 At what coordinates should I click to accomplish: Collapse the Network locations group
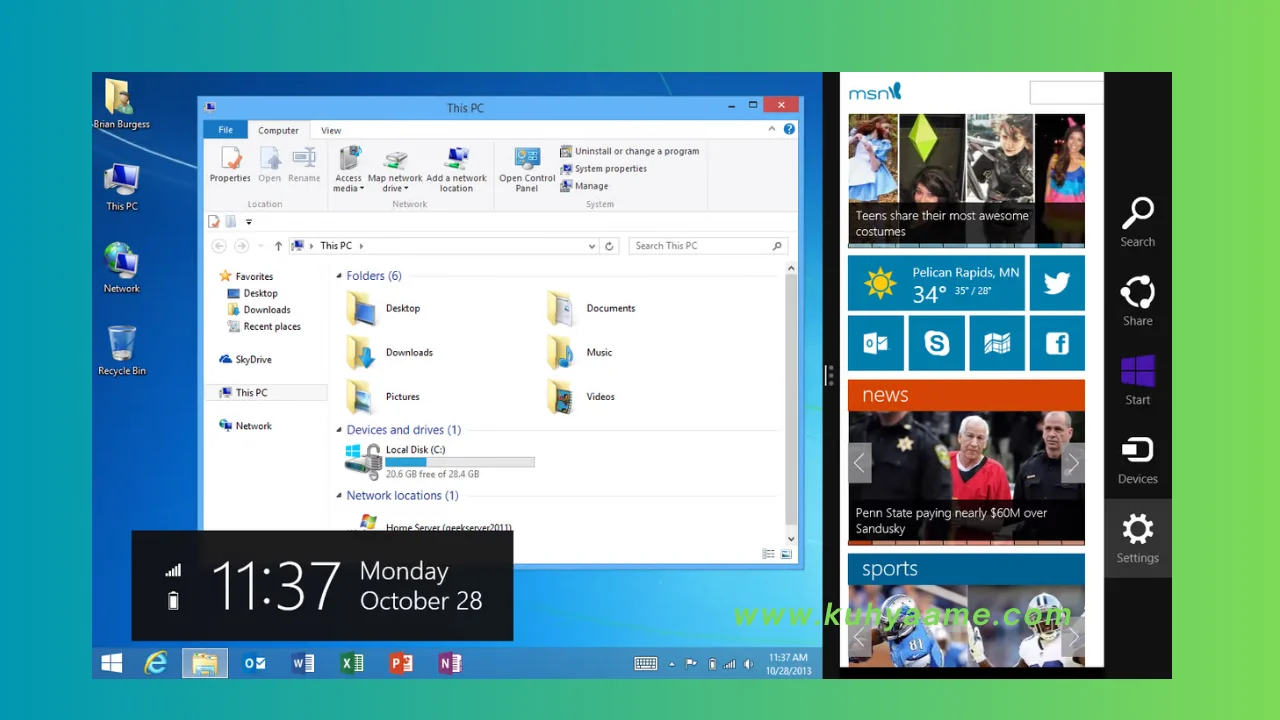pyautogui.click(x=339, y=496)
